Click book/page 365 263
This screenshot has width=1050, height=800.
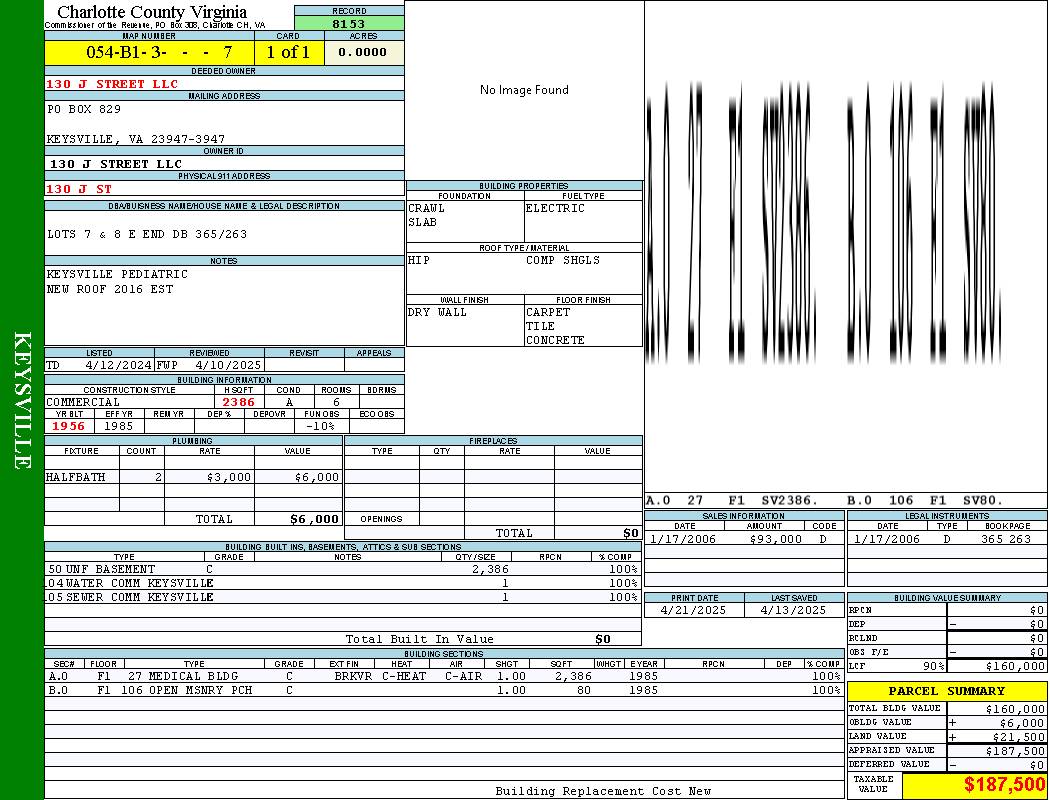[x=1006, y=539]
